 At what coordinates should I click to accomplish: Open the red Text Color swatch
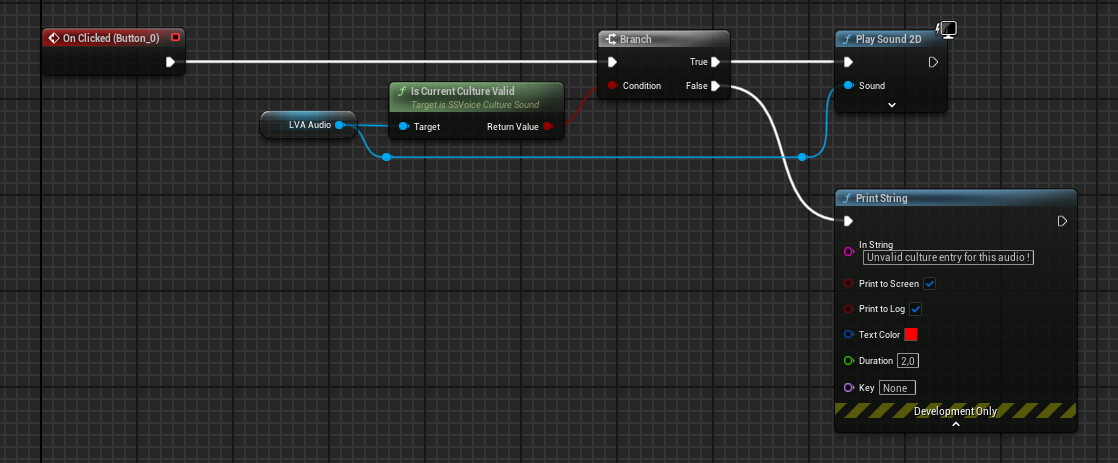point(911,334)
